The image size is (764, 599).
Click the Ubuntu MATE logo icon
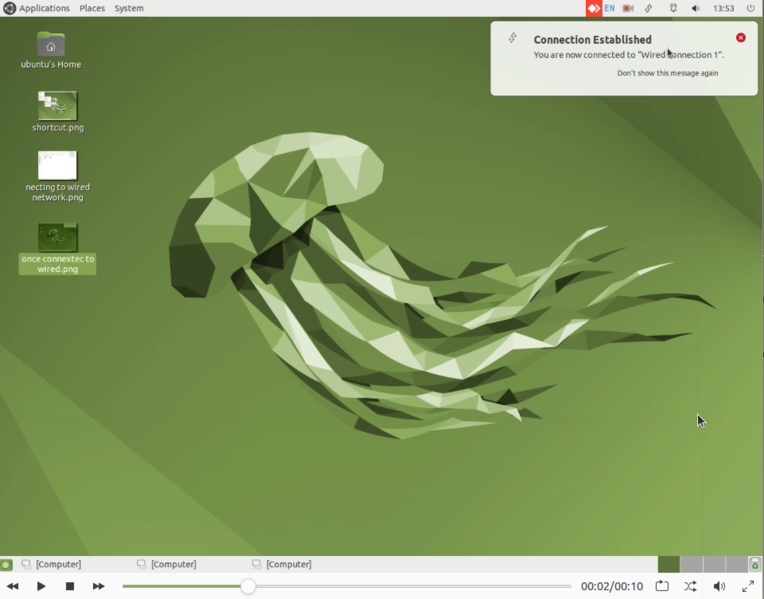tap(9, 8)
